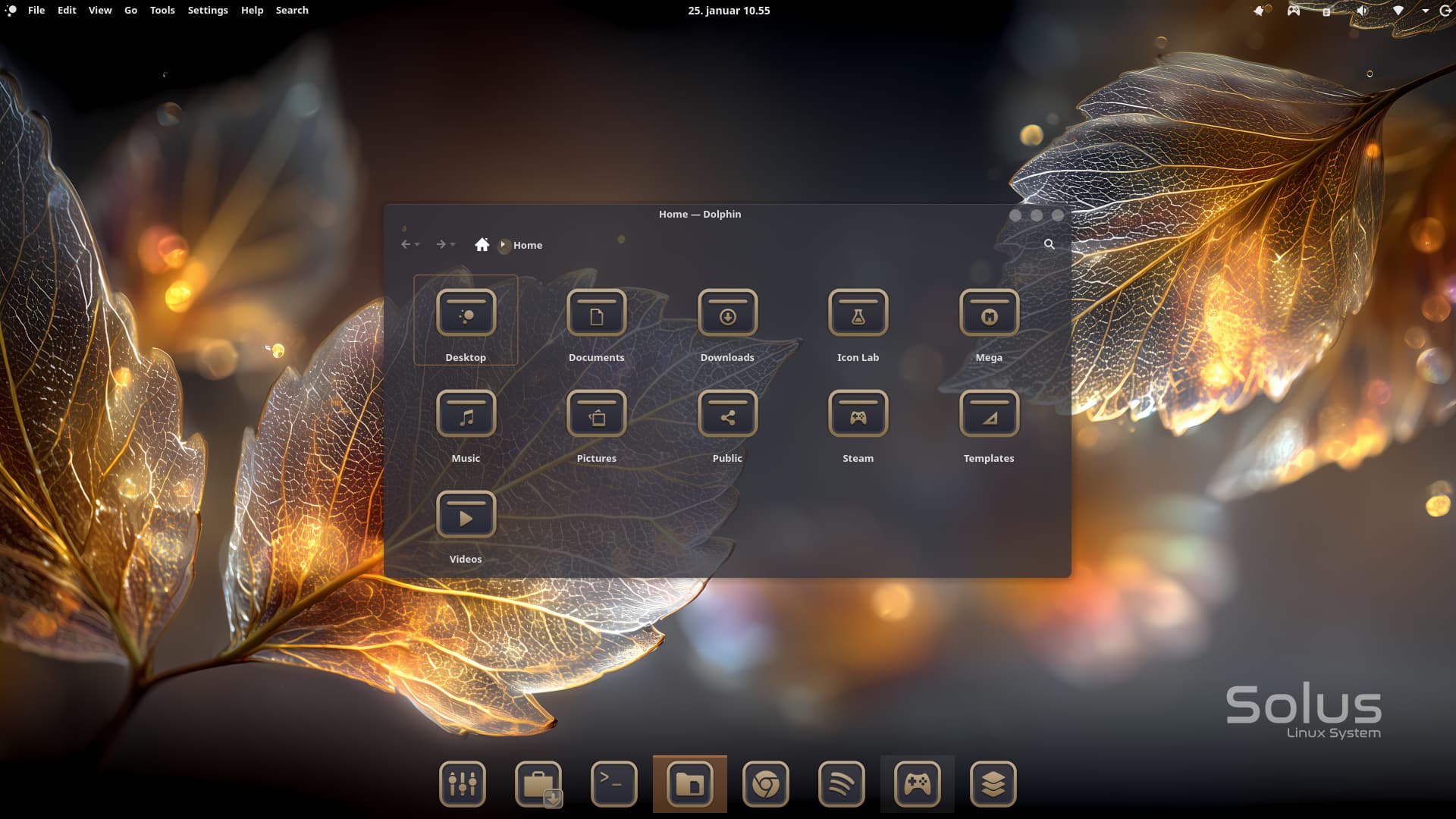
Task: Click the home icon in breadcrumb bar
Action: [482, 244]
